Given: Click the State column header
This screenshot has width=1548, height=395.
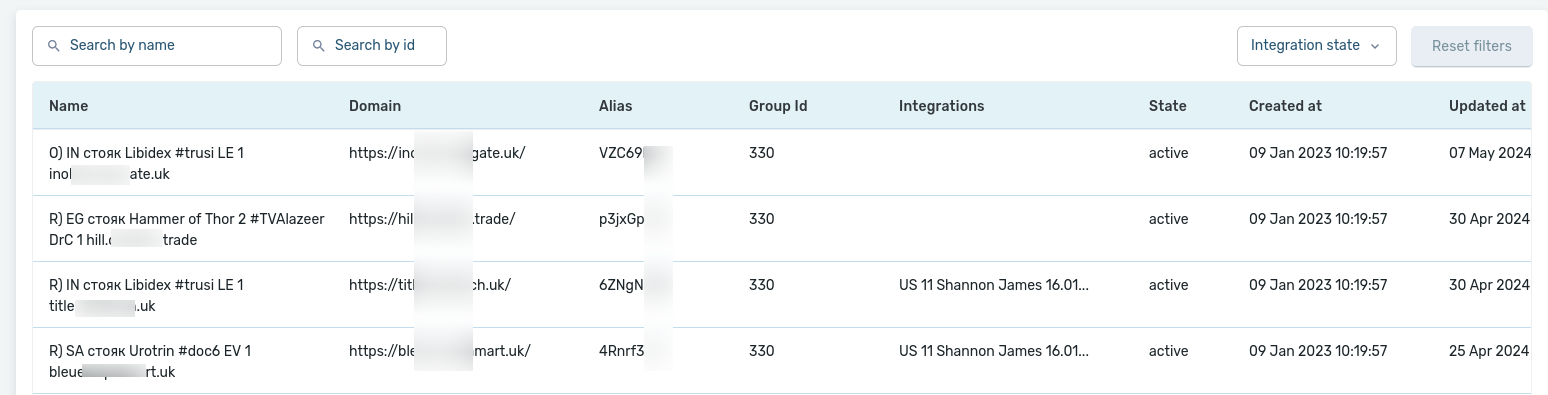Looking at the screenshot, I should pos(1168,106).
